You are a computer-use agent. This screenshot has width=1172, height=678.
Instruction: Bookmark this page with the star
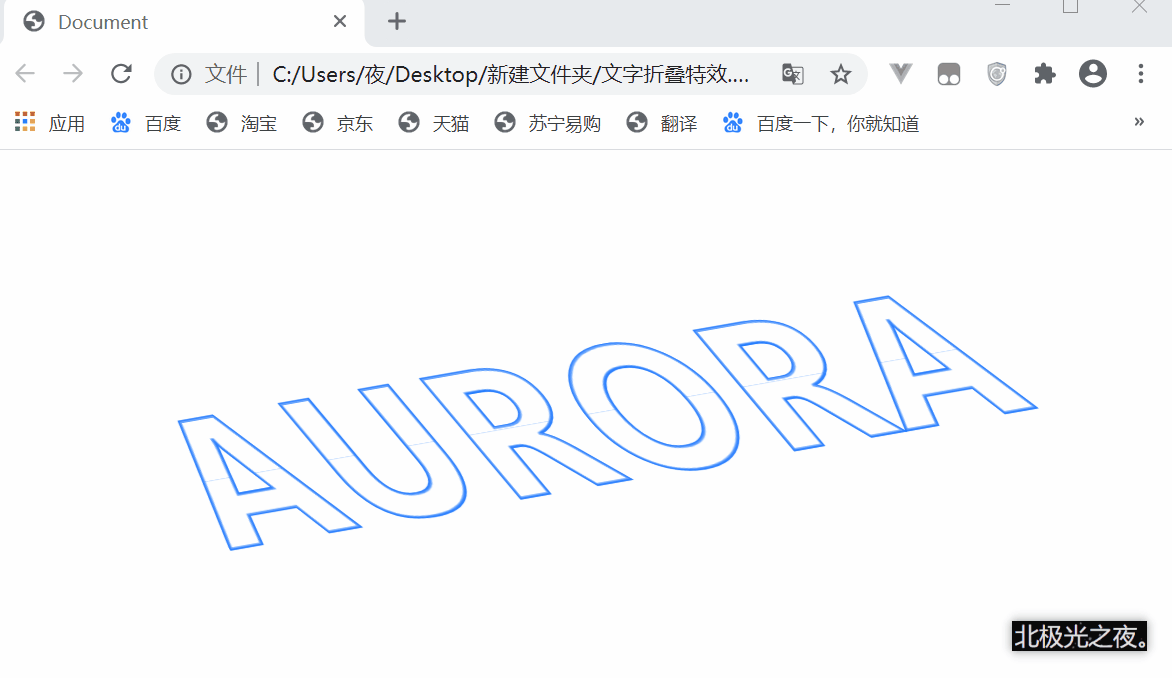click(841, 74)
